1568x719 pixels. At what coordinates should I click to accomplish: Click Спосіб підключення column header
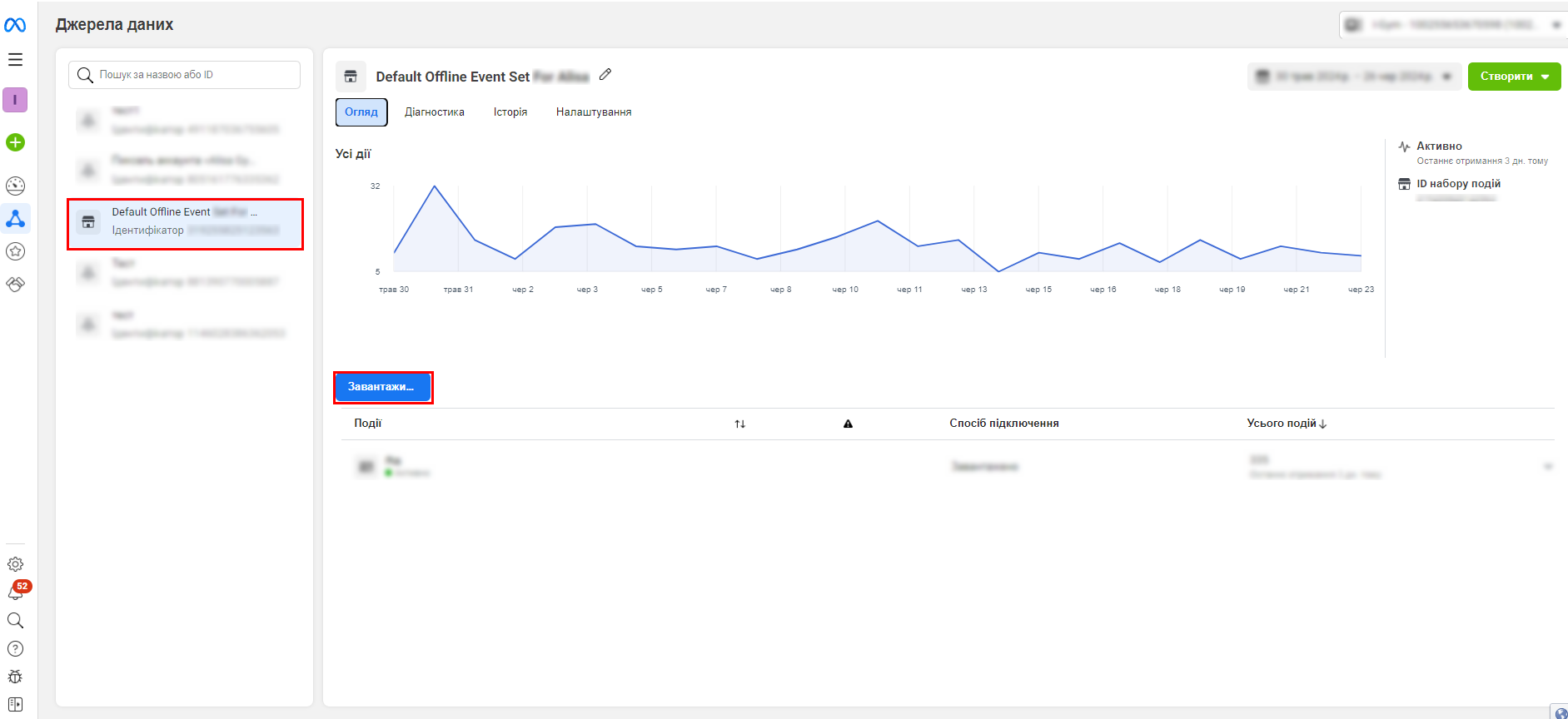[1004, 424]
